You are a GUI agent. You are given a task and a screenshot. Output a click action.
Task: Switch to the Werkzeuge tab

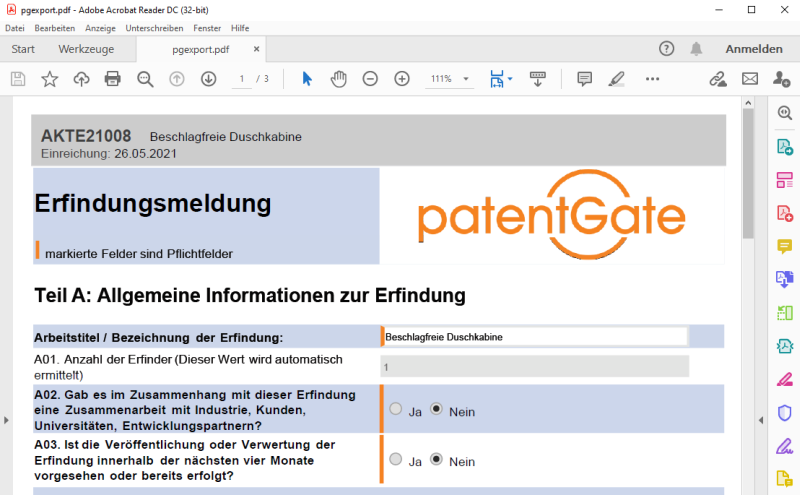pos(86,49)
